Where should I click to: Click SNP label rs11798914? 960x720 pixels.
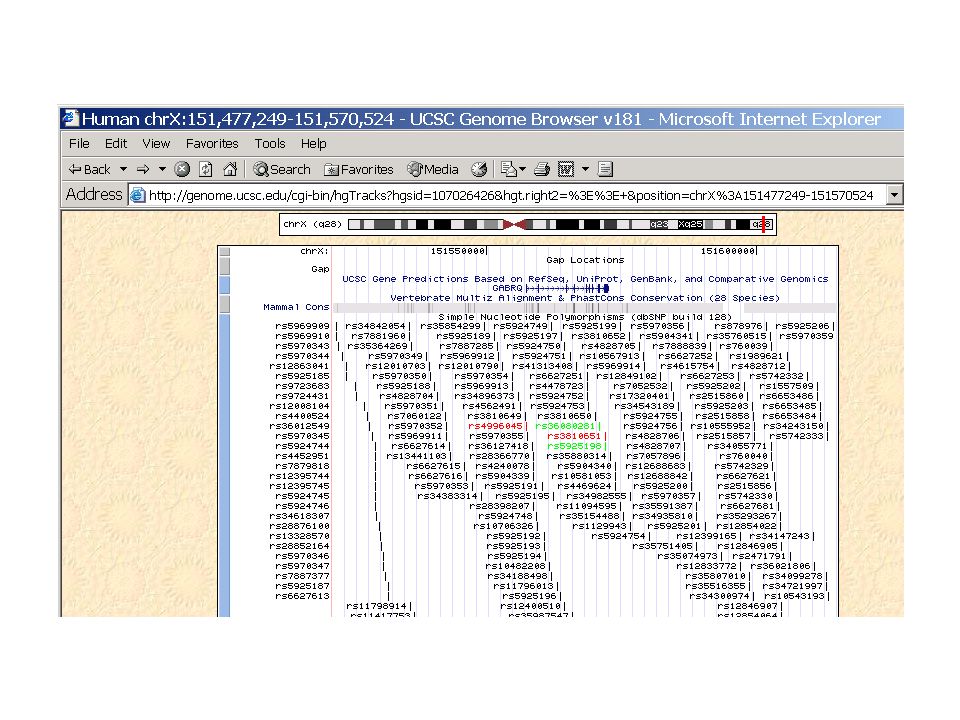point(377,606)
